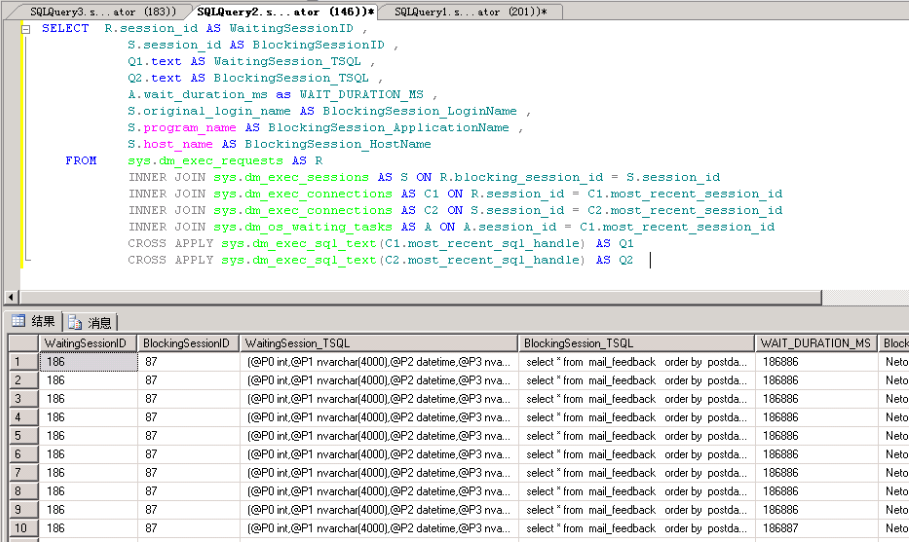
Task: Click Q1.text in the select list
Action: (x=155, y=61)
